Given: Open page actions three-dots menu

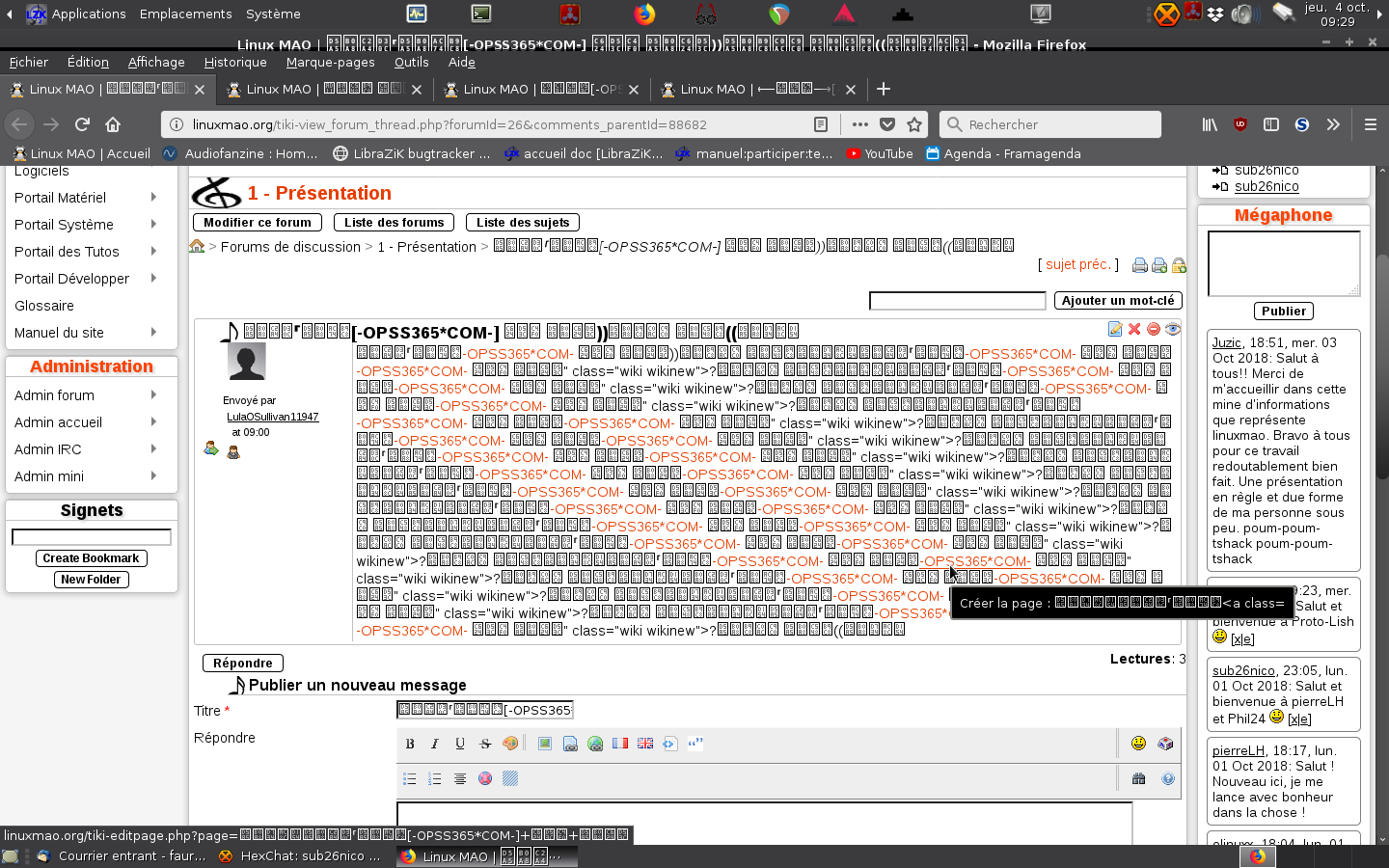Looking at the screenshot, I should click(860, 124).
